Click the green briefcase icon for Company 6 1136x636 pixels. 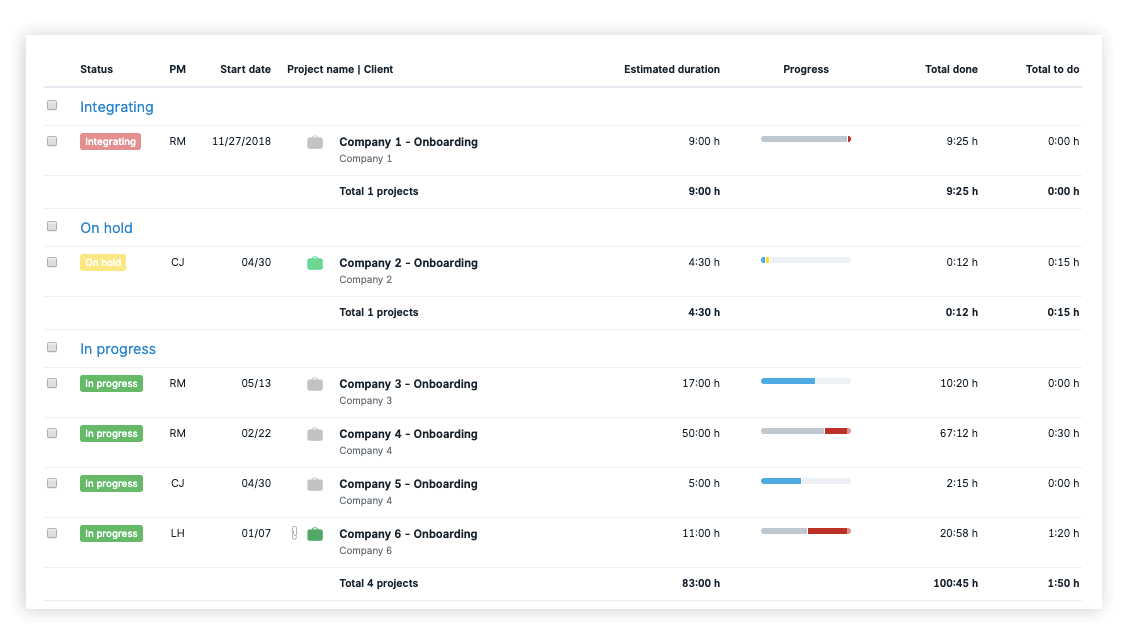[x=314, y=534]
